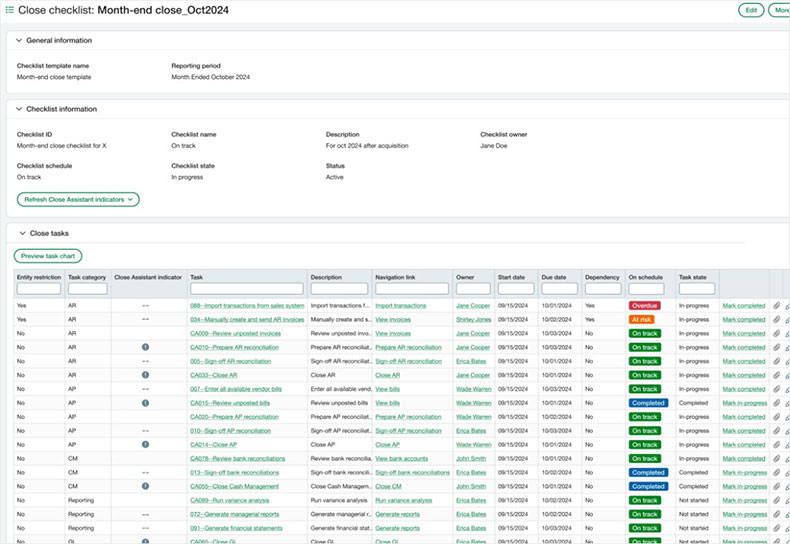
Task: Collapse the Close tasks section
Action: 22,233
